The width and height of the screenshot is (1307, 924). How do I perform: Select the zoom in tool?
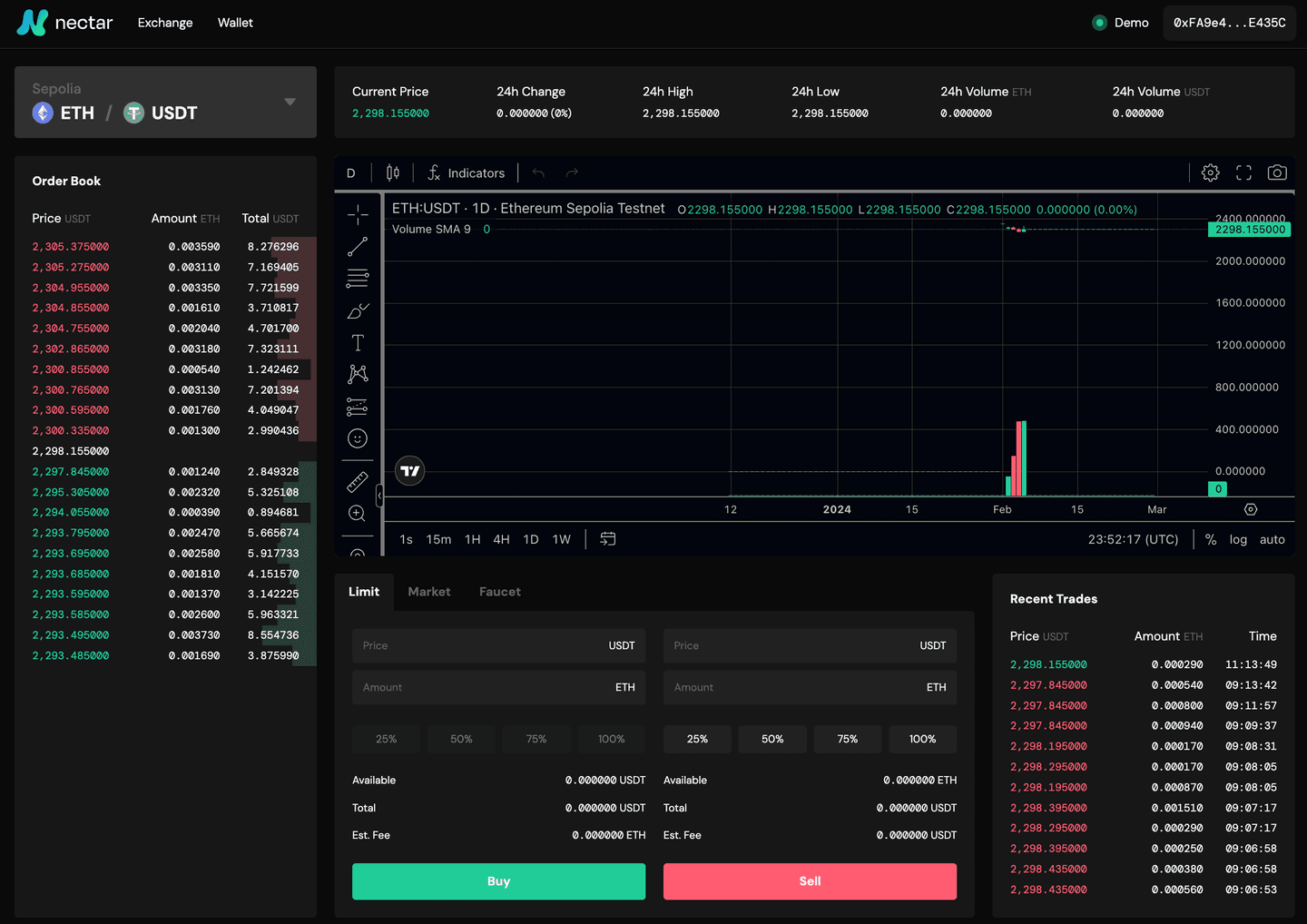358,514
